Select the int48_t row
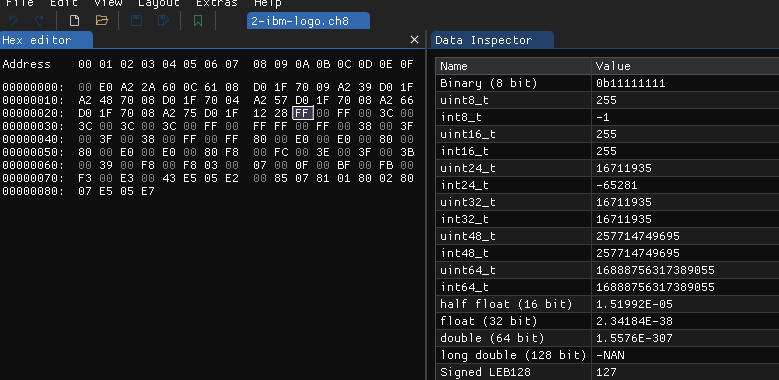 click(x=608, y=253)
